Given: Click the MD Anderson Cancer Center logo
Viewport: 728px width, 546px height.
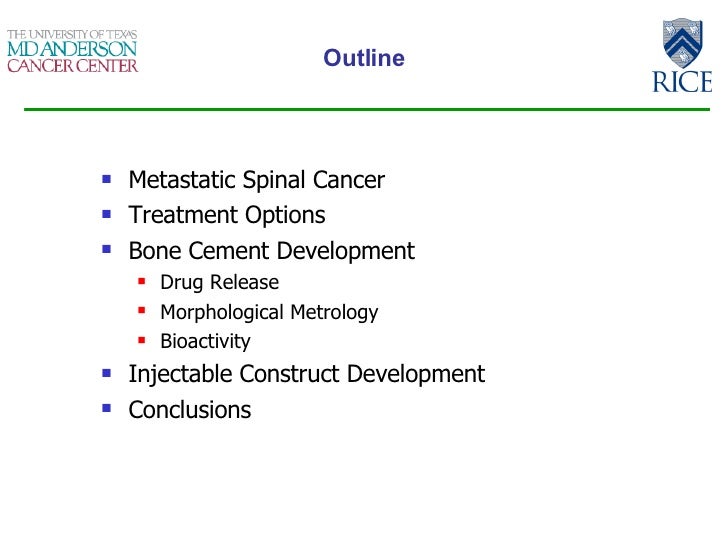Looking at the screenshot, I should (x=72, y=51).
